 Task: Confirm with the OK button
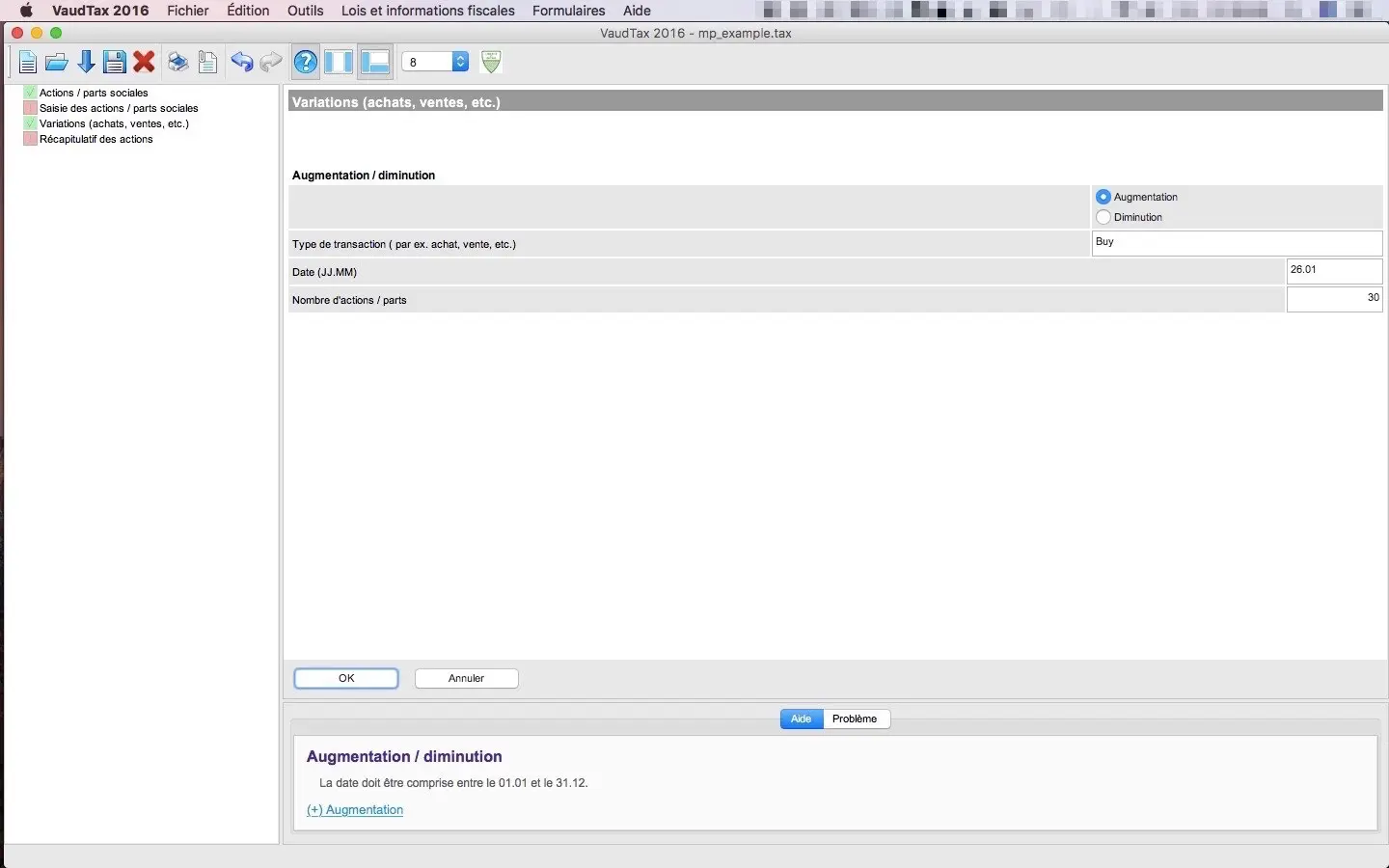346,678
